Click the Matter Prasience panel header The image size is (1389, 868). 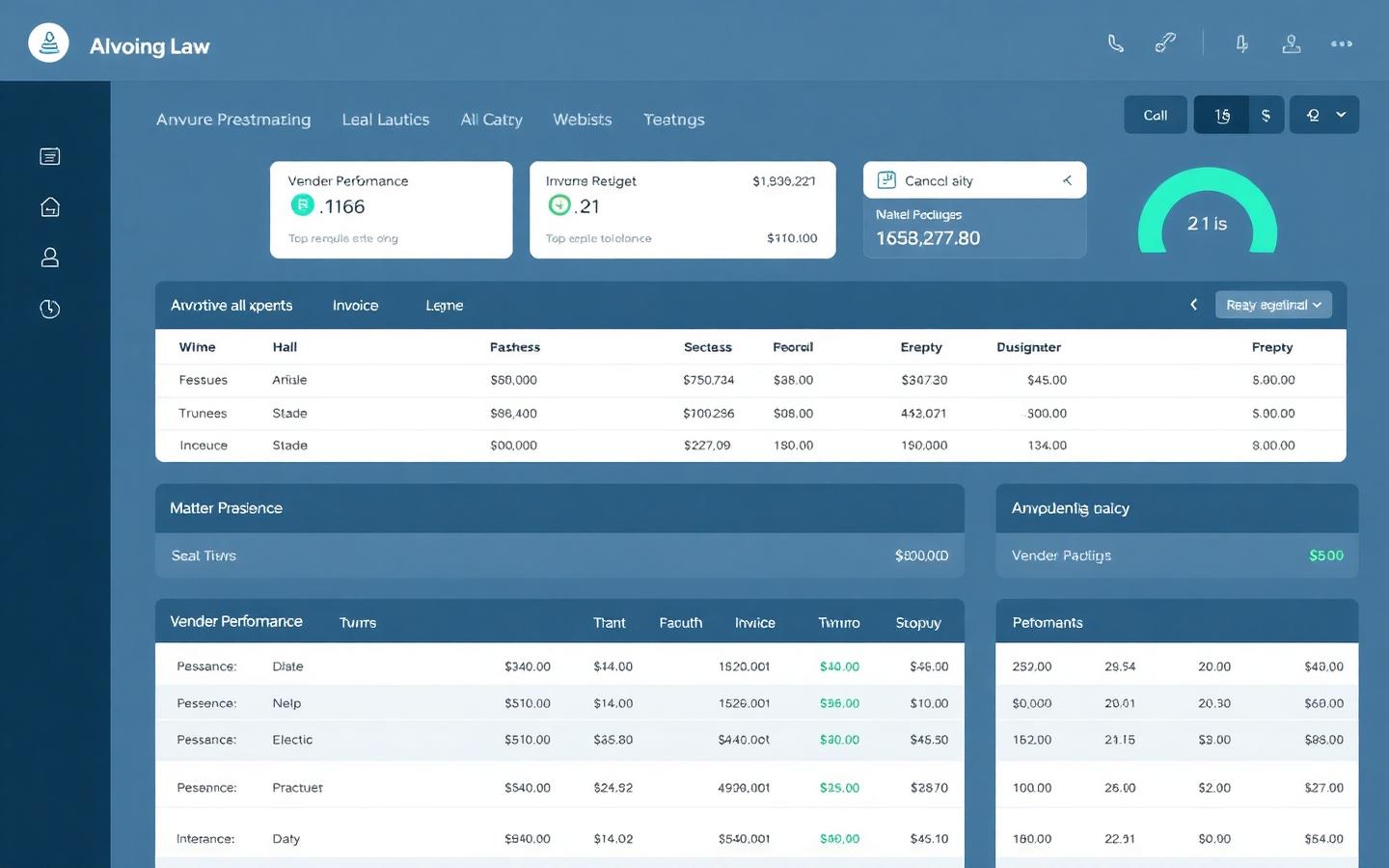tap(559, 508)
